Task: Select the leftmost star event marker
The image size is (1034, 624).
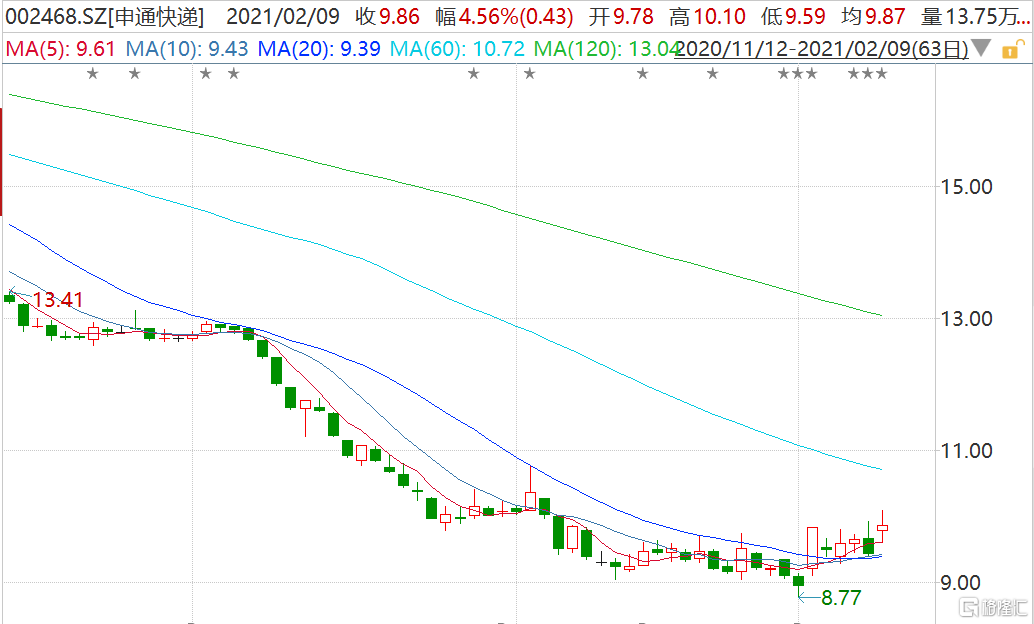Action: click(93, 74)
